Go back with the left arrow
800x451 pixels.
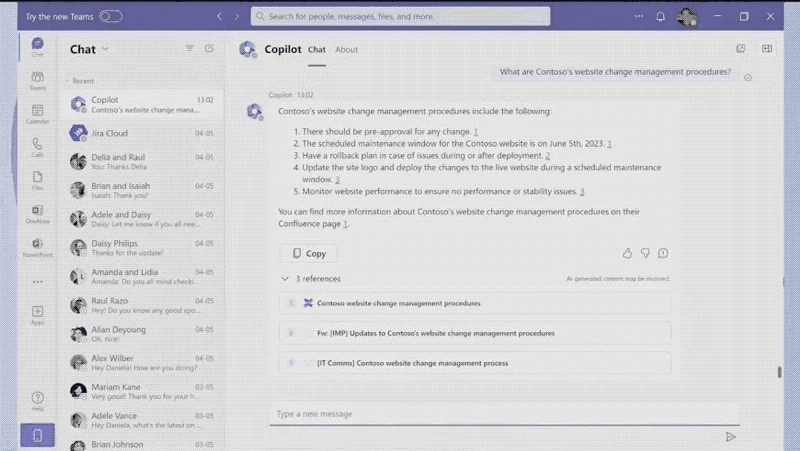(219, 16)
